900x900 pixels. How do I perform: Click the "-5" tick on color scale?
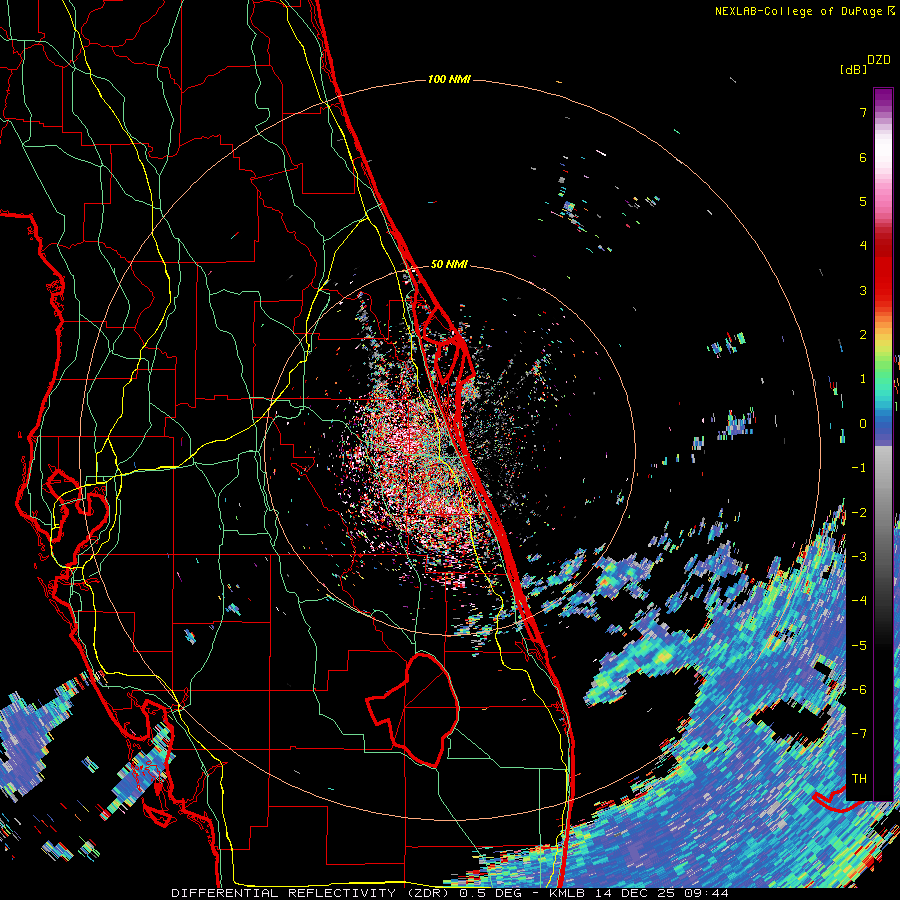coord(859,645)
